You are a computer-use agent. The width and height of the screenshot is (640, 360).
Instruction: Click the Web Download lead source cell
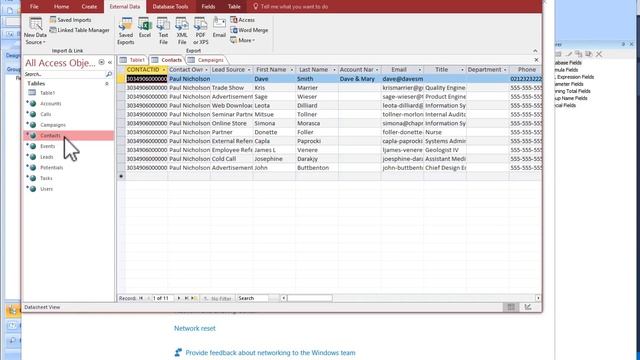(231, 105)
